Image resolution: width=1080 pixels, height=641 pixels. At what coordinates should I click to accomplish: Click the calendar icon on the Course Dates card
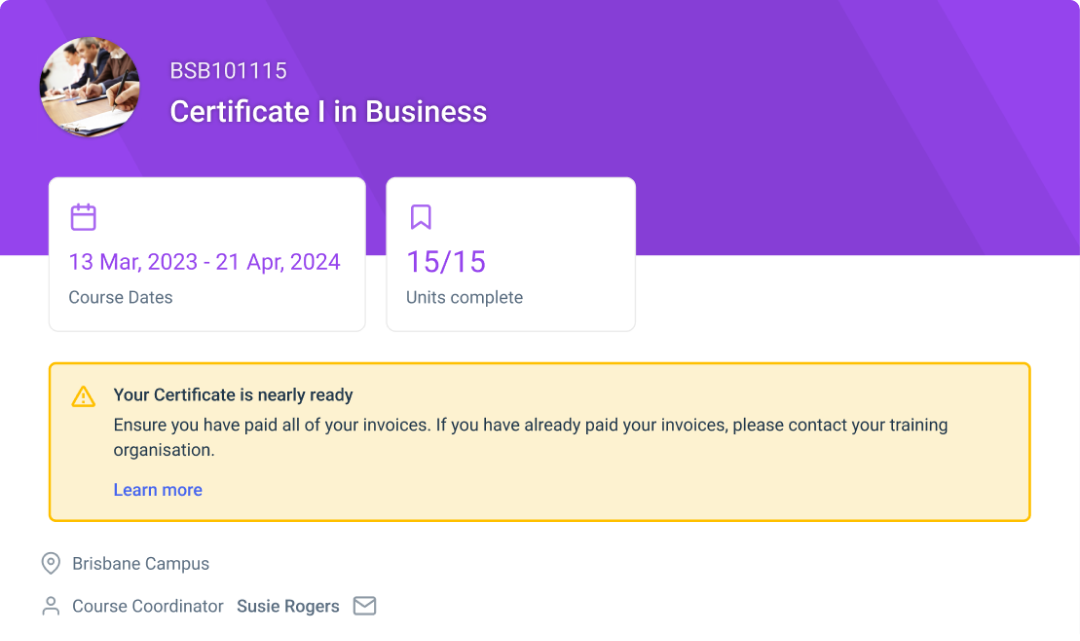click(x=83, y=216)
